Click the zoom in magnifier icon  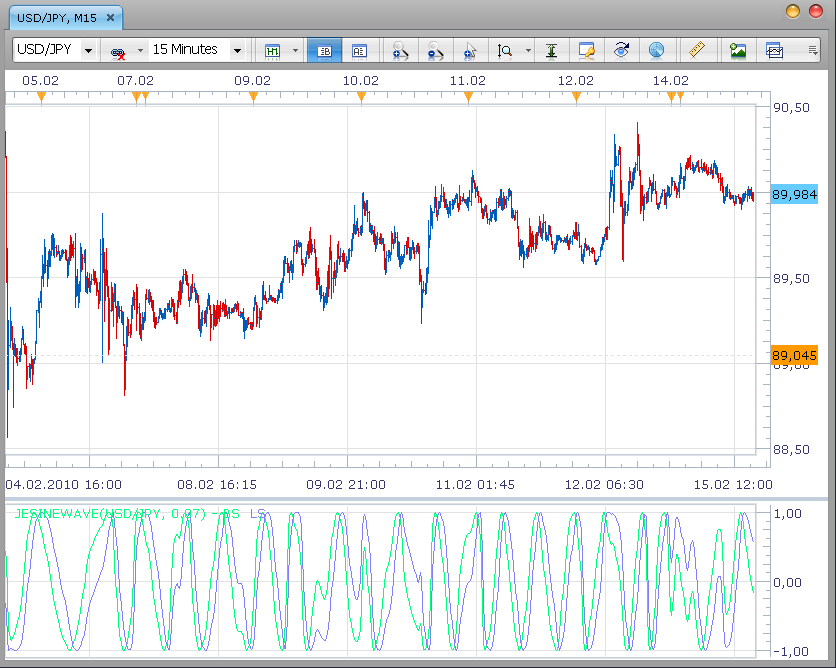400,51
